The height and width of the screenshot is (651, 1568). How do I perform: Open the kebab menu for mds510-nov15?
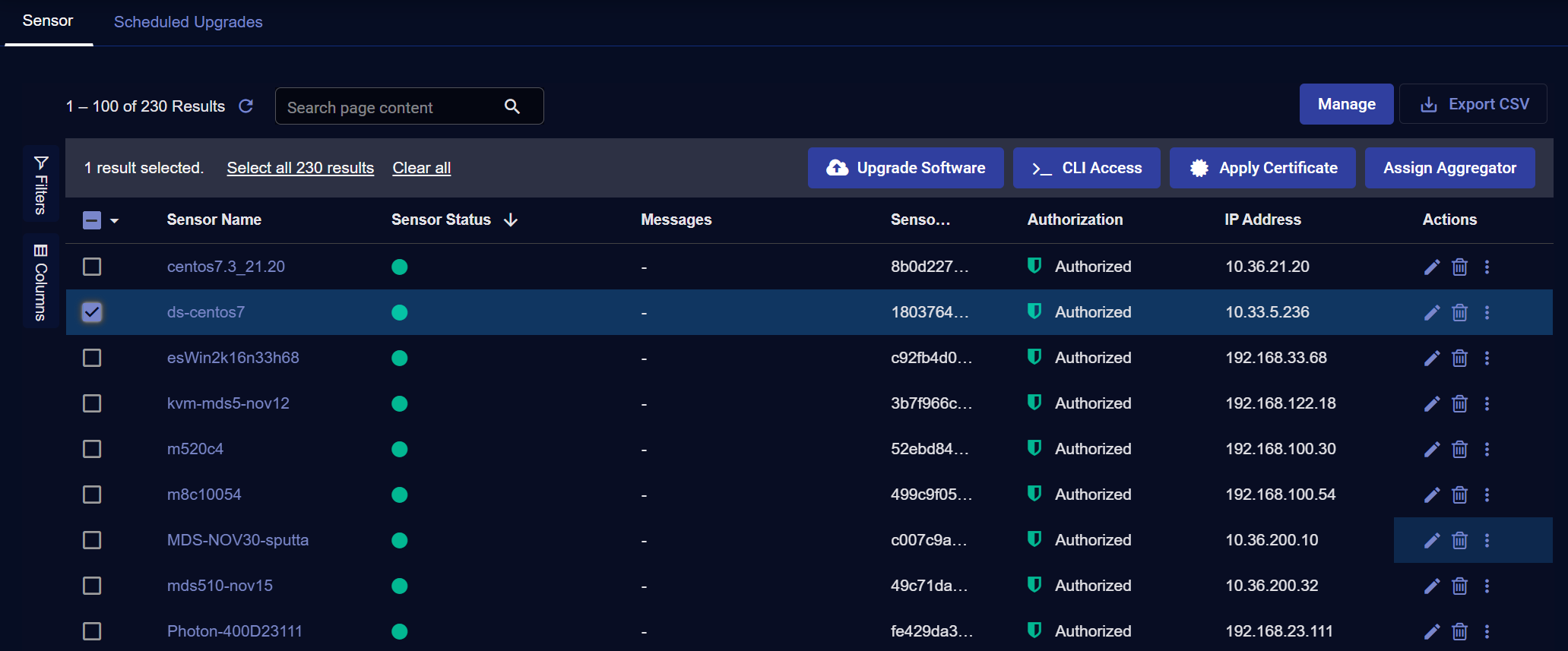pos(1487,586)
